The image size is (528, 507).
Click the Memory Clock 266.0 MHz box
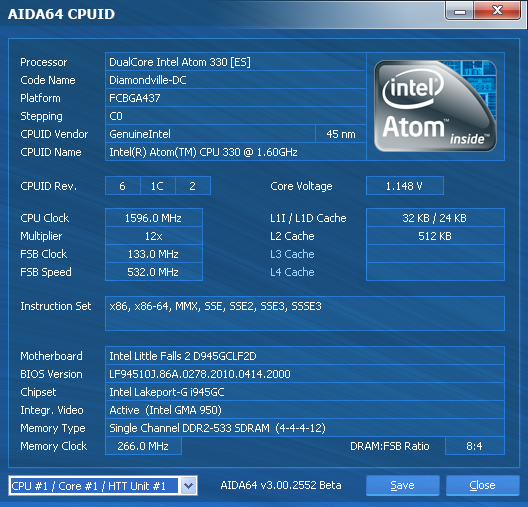(x=143, y=446)
